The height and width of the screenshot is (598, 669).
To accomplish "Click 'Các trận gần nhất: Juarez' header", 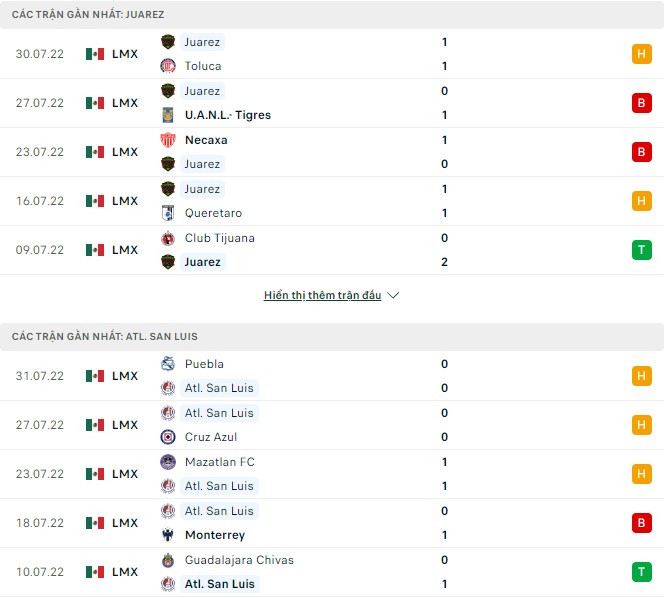I will coord(89,15).
